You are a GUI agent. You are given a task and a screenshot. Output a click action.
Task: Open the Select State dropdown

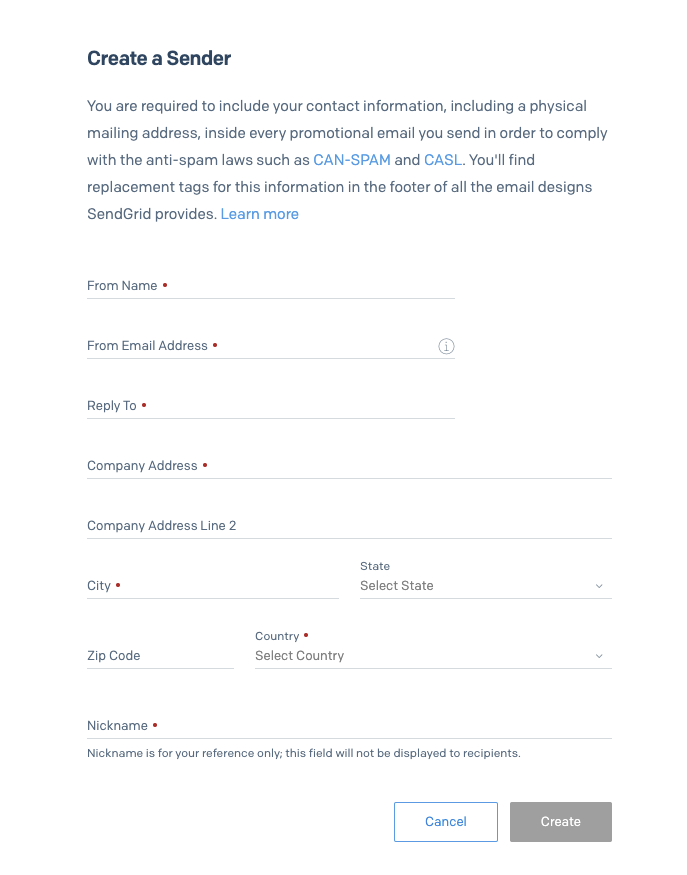(x=486, y=585)
